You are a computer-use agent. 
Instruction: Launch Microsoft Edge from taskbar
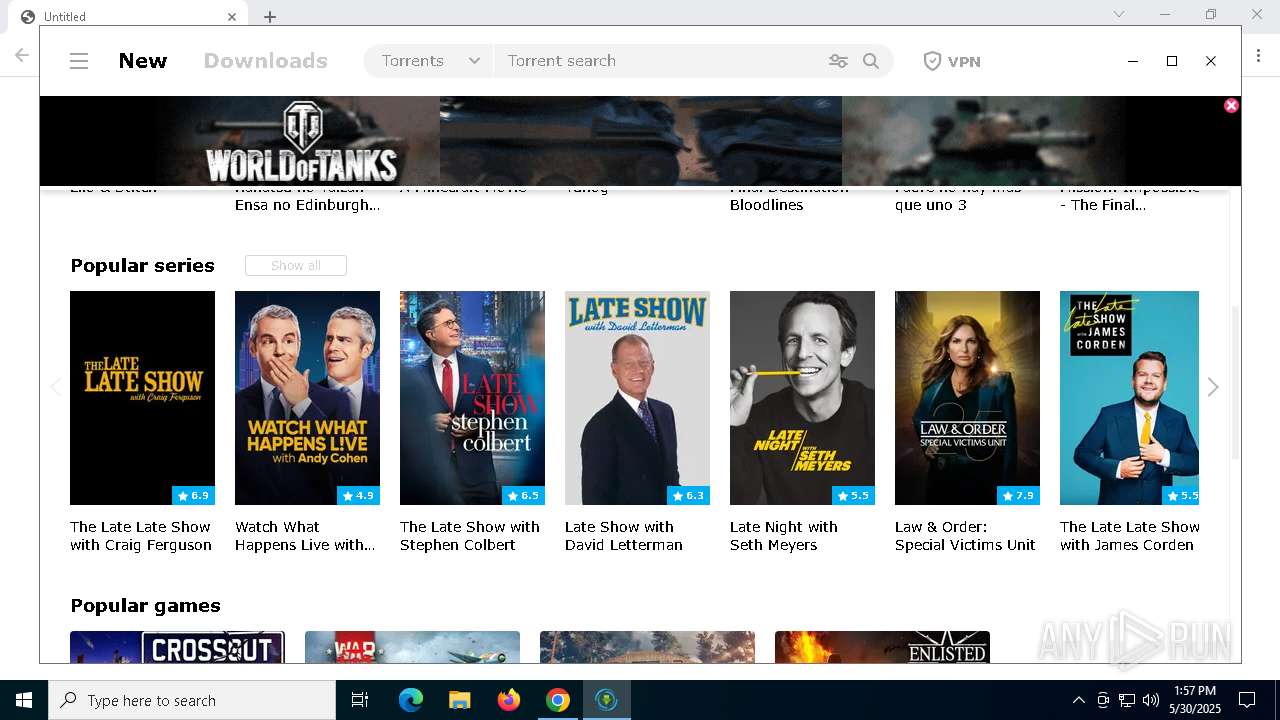click(x=411, y=700)
